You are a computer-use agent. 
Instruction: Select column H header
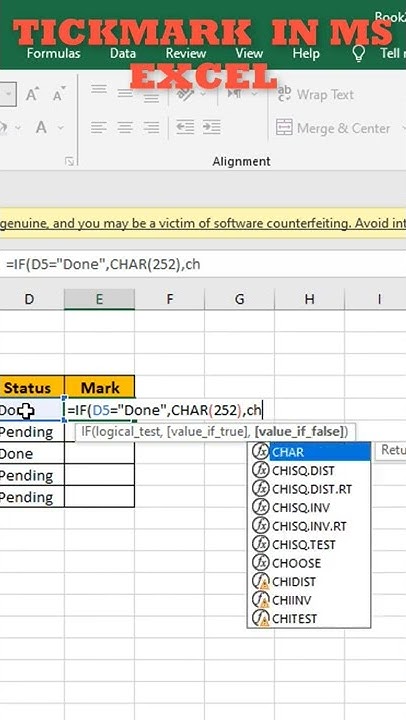click(x=310, y=299)
